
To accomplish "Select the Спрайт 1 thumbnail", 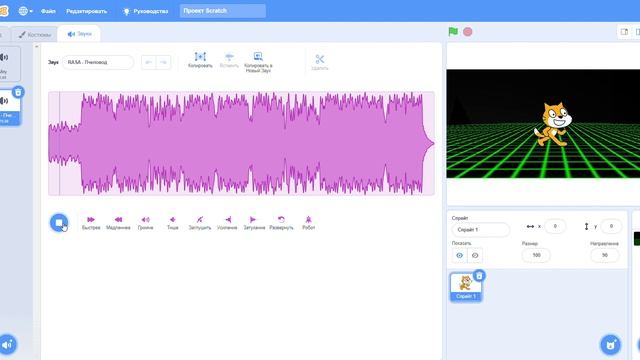I will tap(466, 287).
